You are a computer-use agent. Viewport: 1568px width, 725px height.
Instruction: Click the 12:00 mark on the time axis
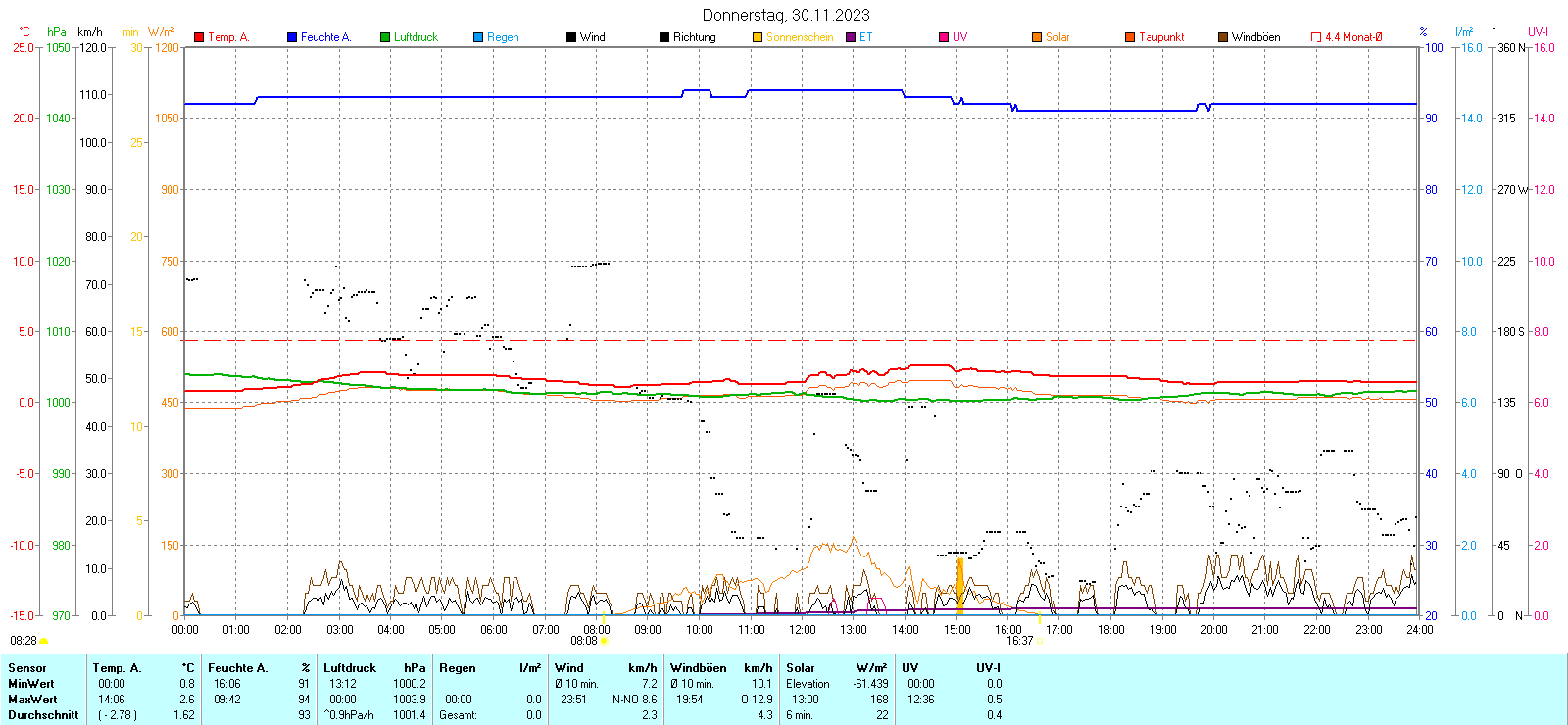pyautogui.click(x=803, y=629)
